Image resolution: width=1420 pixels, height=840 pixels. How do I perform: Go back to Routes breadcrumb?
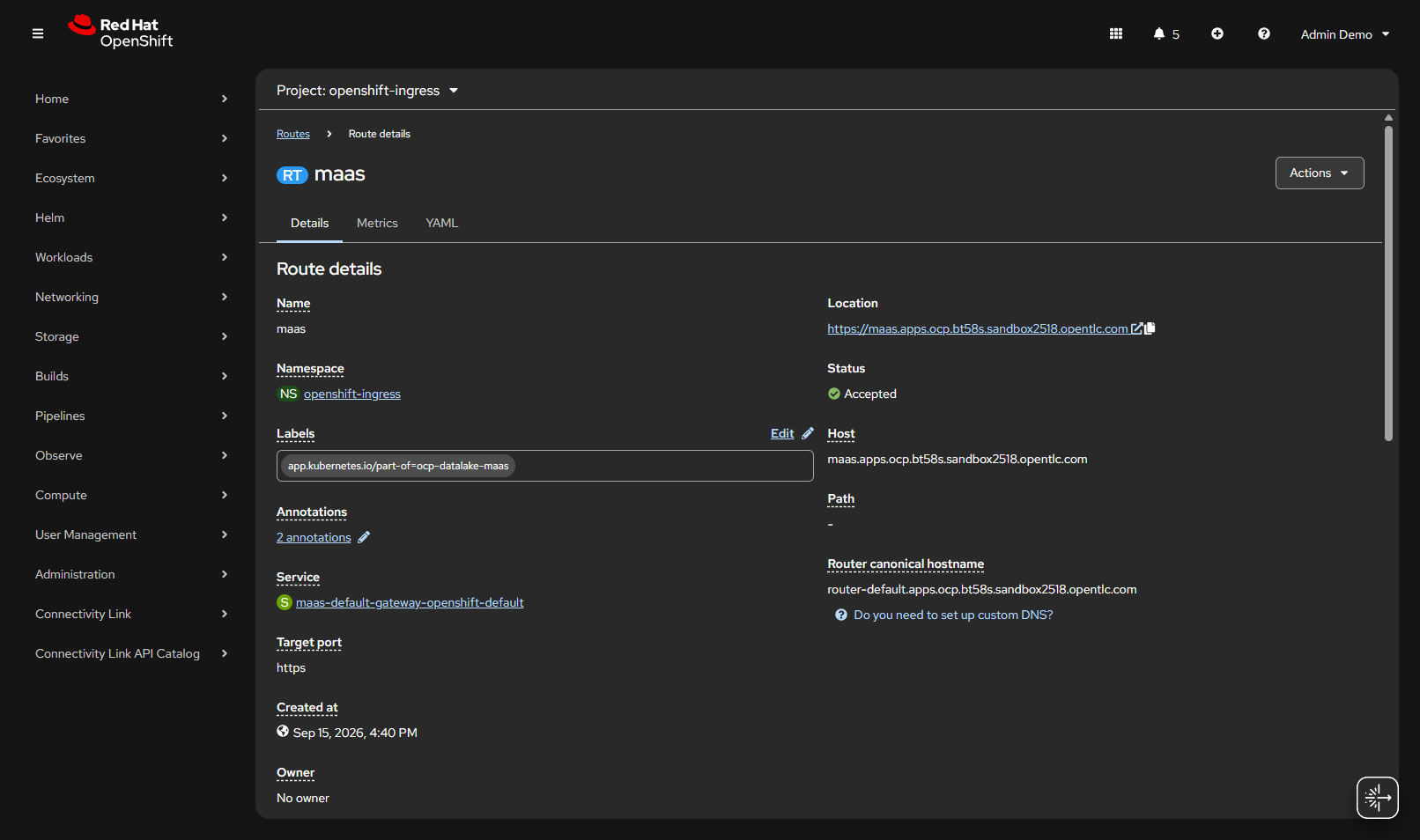click(293, 134)
